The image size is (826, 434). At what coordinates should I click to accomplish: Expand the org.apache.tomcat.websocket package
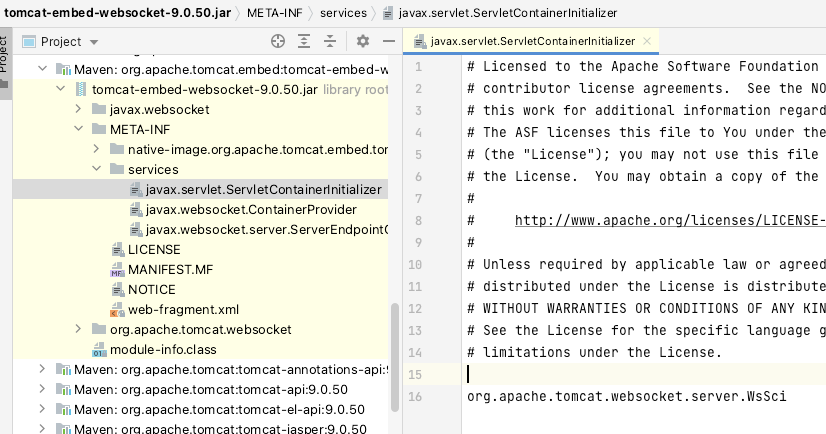coord(79,330)
